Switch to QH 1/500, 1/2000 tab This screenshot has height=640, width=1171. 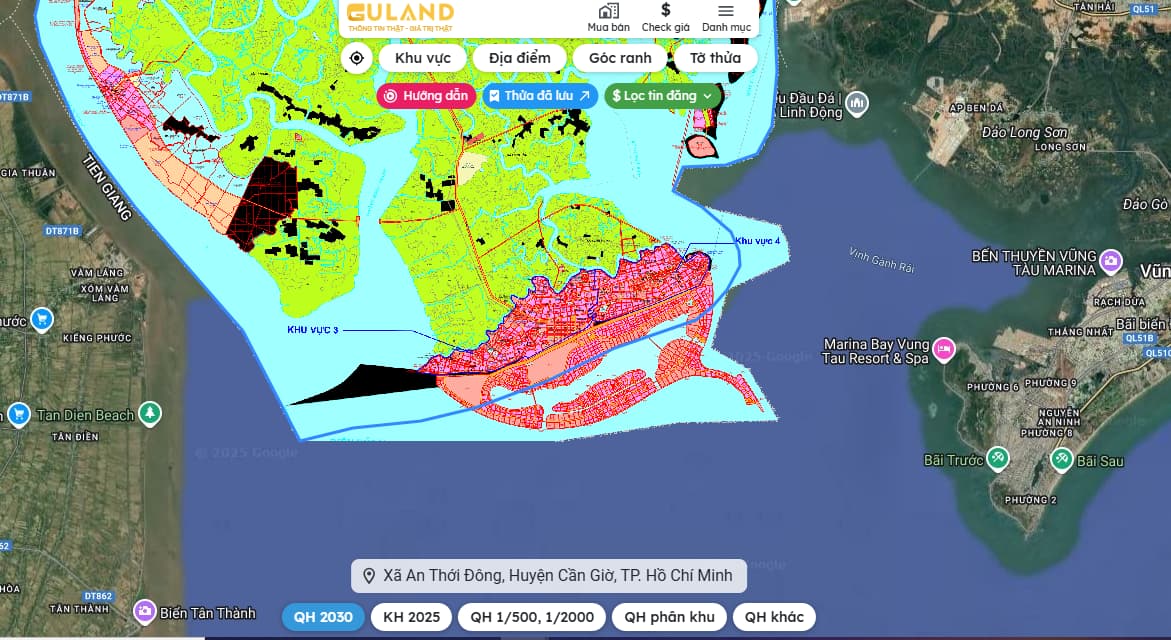[532, 617]
